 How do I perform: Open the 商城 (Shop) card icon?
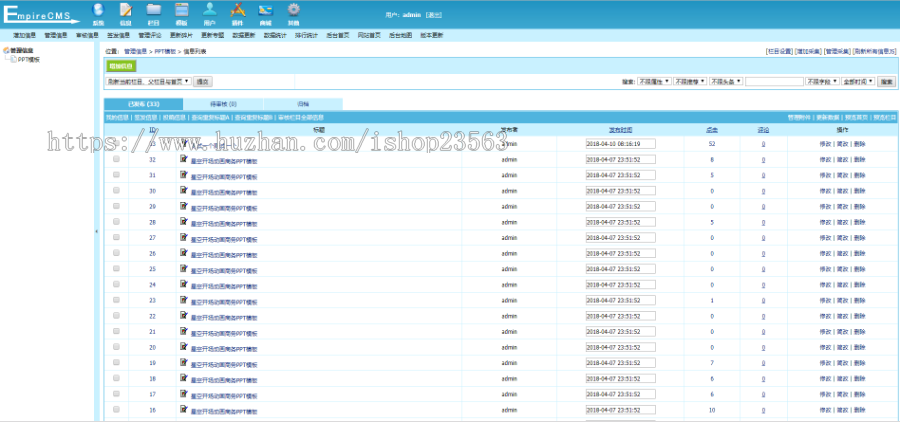click(265, 10)
